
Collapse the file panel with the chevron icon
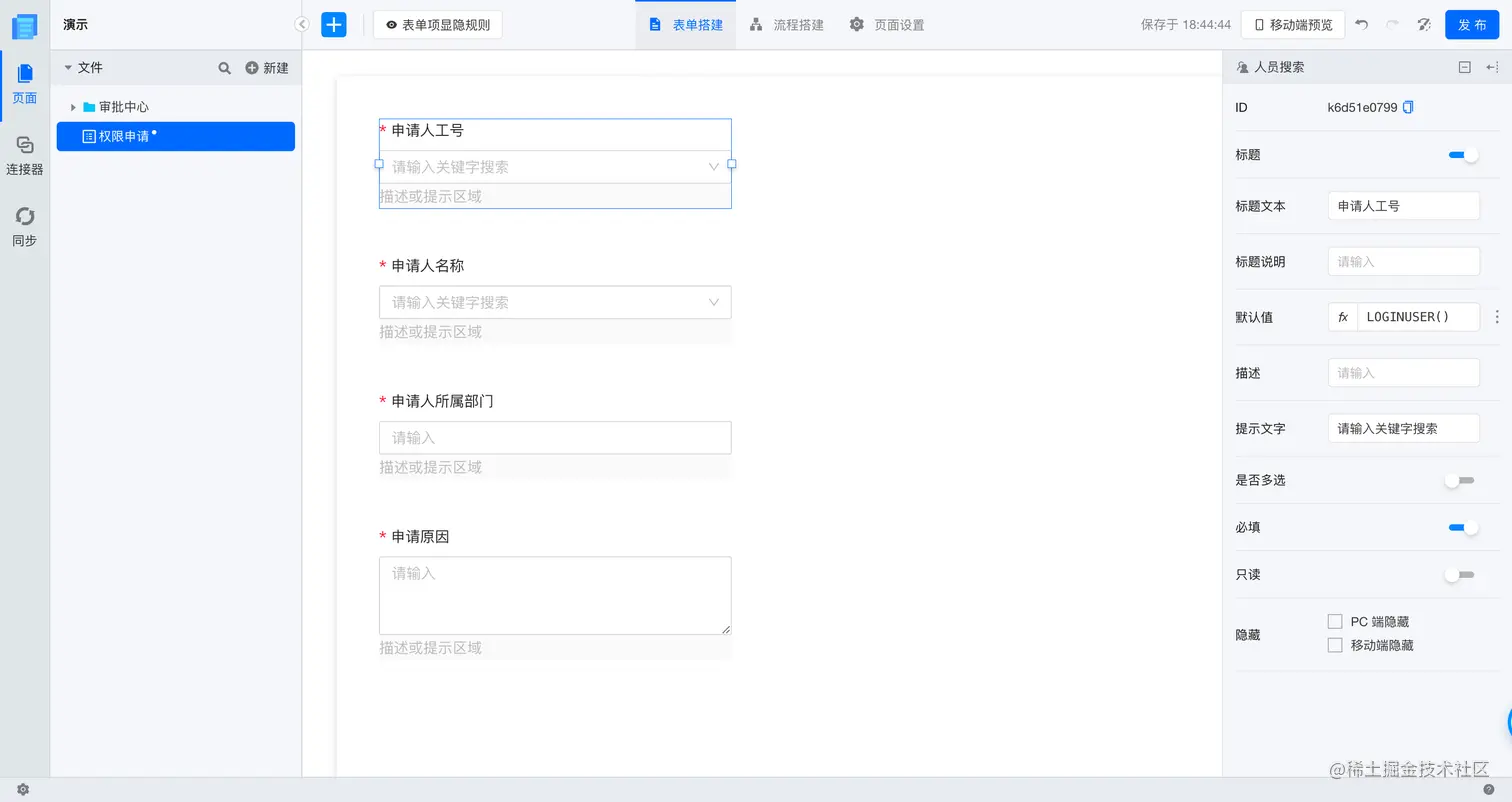(x=302, y=25)
